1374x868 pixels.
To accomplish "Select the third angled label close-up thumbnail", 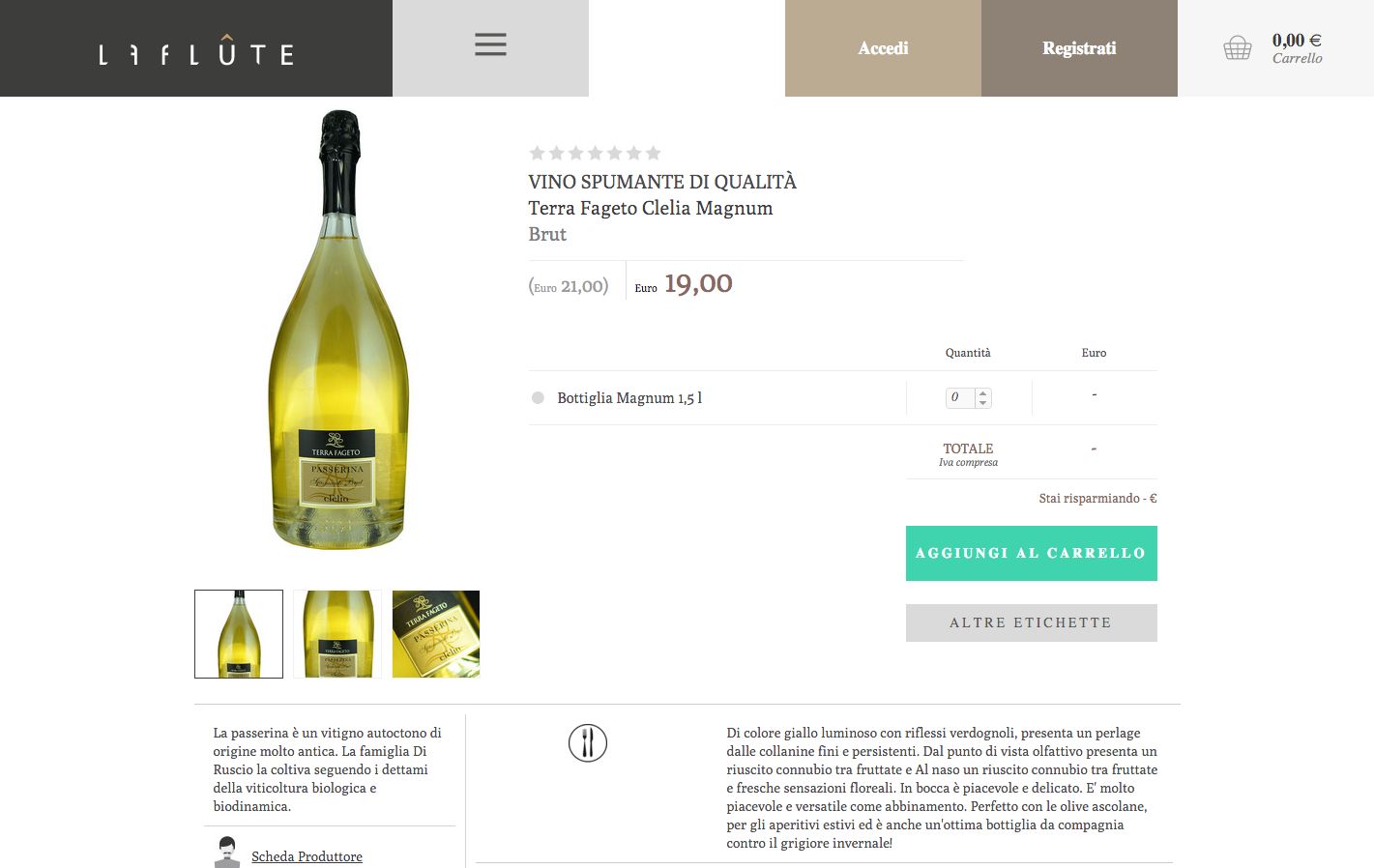I will coord(436,634).
